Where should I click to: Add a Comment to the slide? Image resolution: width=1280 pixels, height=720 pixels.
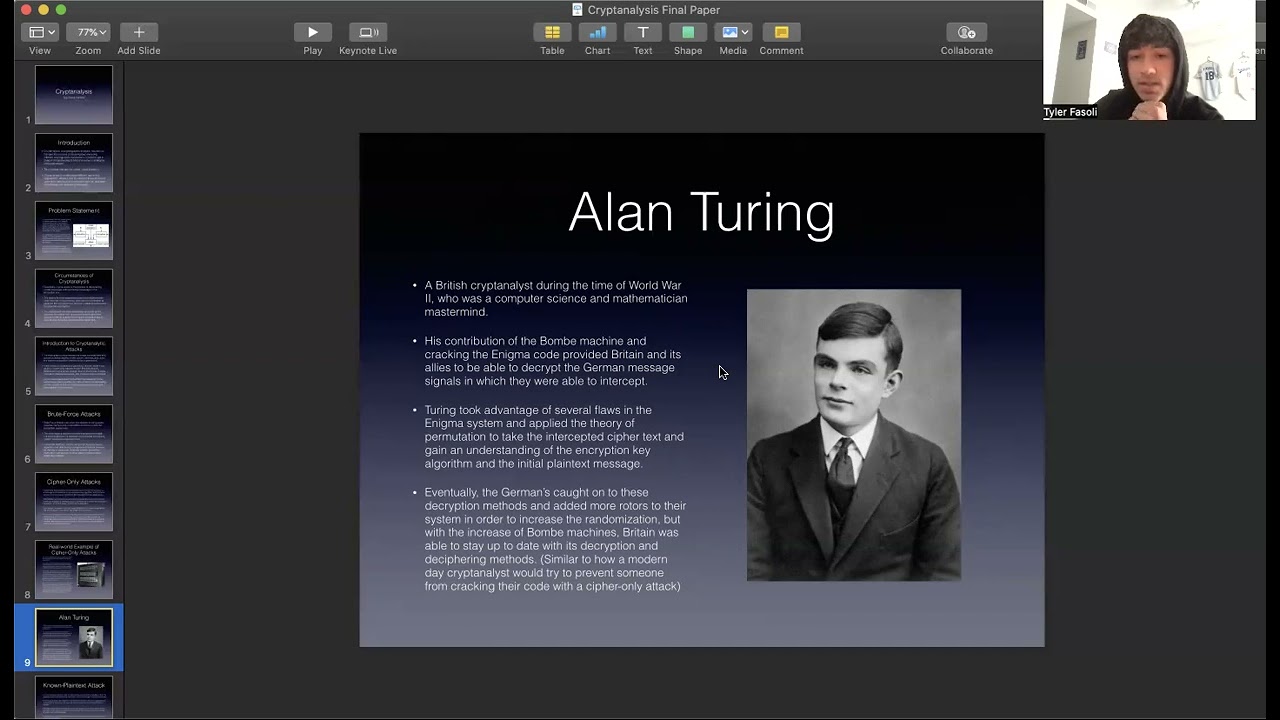[x=781, y=33]
